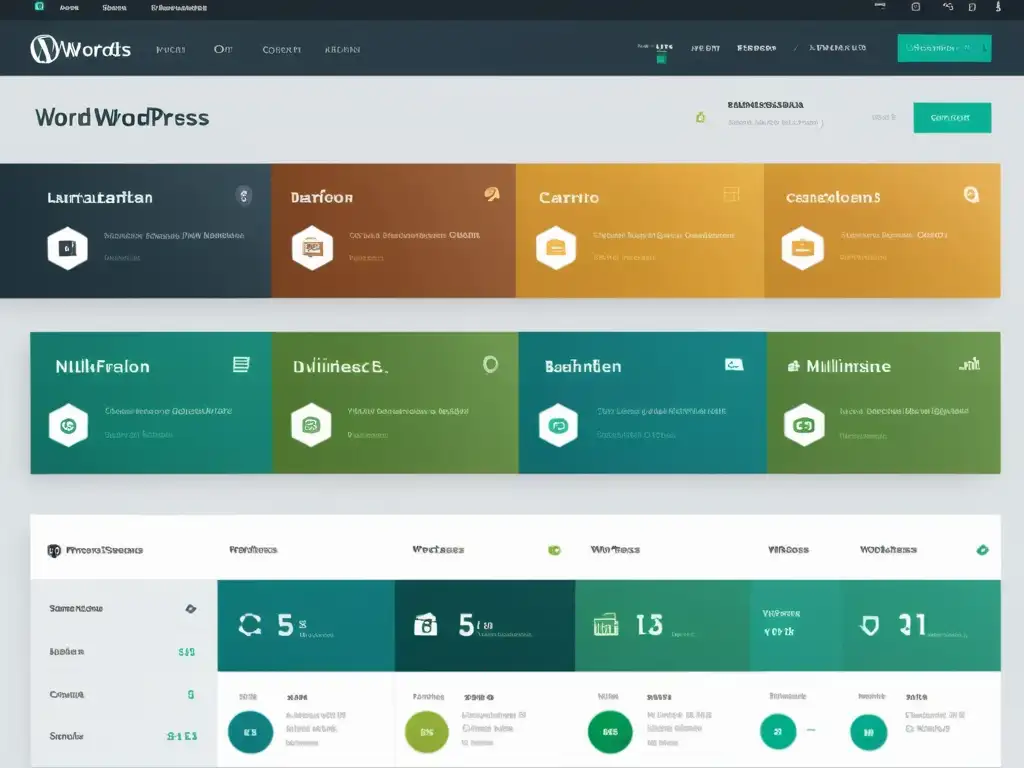Click the green diamond icon at the tab row end
The height and width of the screenshot is (768, 1024).
point(982,550)
